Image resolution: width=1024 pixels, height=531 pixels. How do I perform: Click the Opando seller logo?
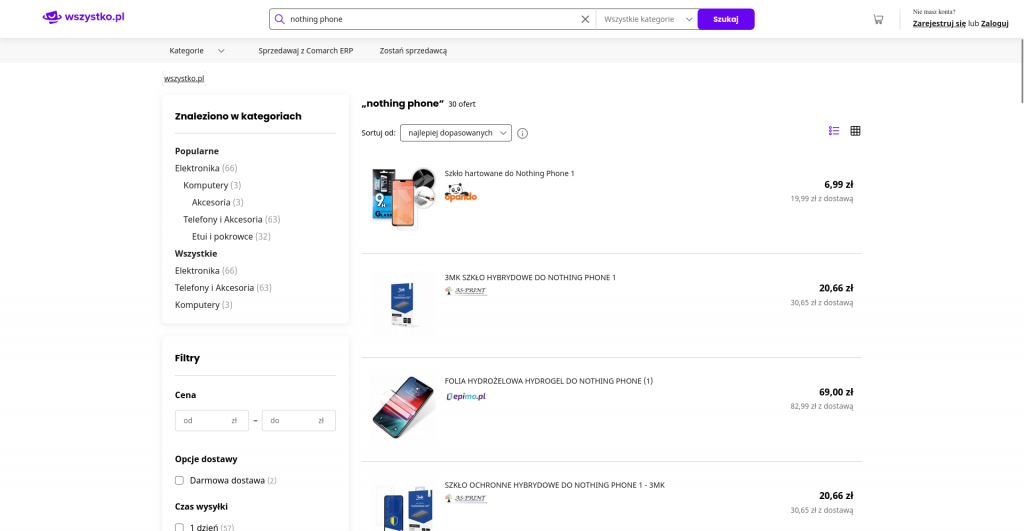click(x=460, y=193)
